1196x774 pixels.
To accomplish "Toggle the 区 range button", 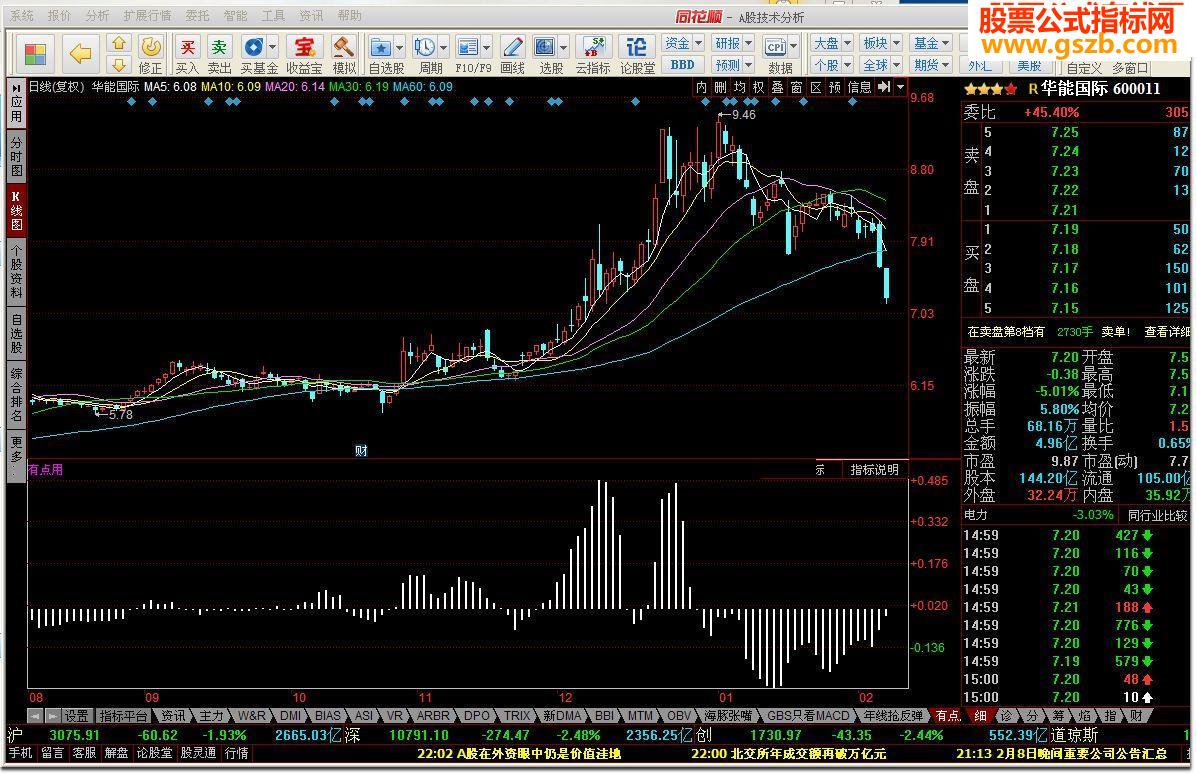I will 815,88.
